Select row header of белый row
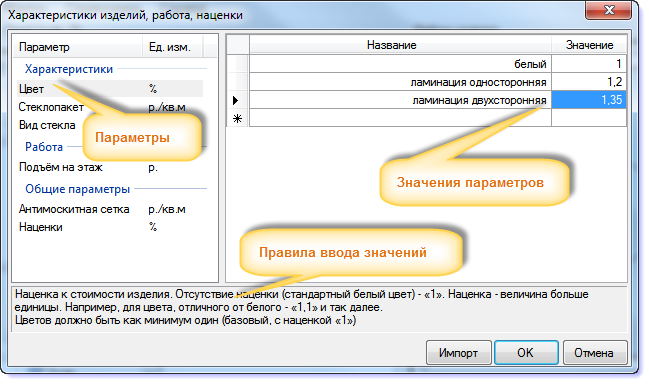Image resolution: width=649 pixels, height=384 pixels. (x=238, y=64)
